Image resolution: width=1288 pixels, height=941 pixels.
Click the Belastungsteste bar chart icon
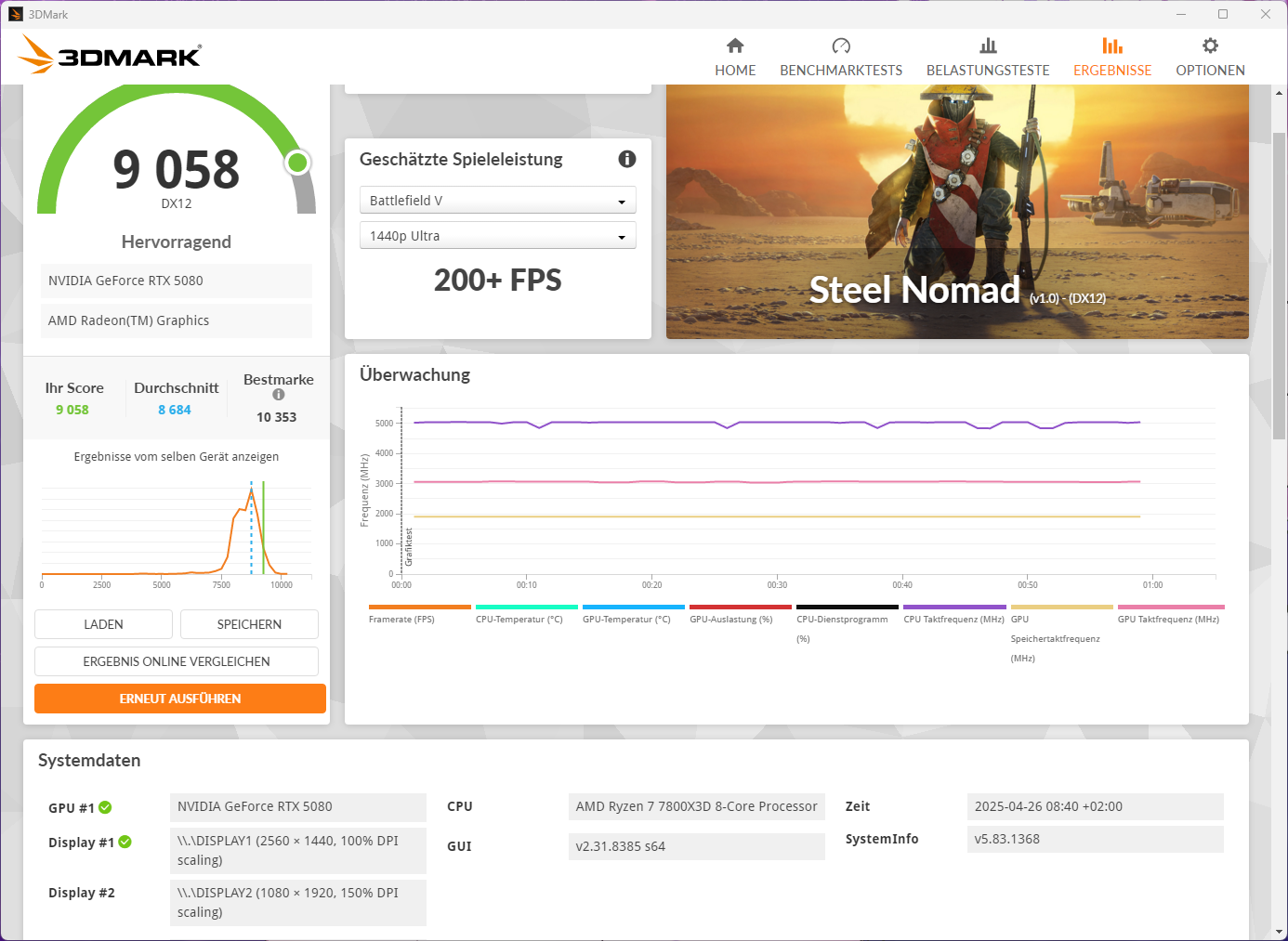point(988,46)
